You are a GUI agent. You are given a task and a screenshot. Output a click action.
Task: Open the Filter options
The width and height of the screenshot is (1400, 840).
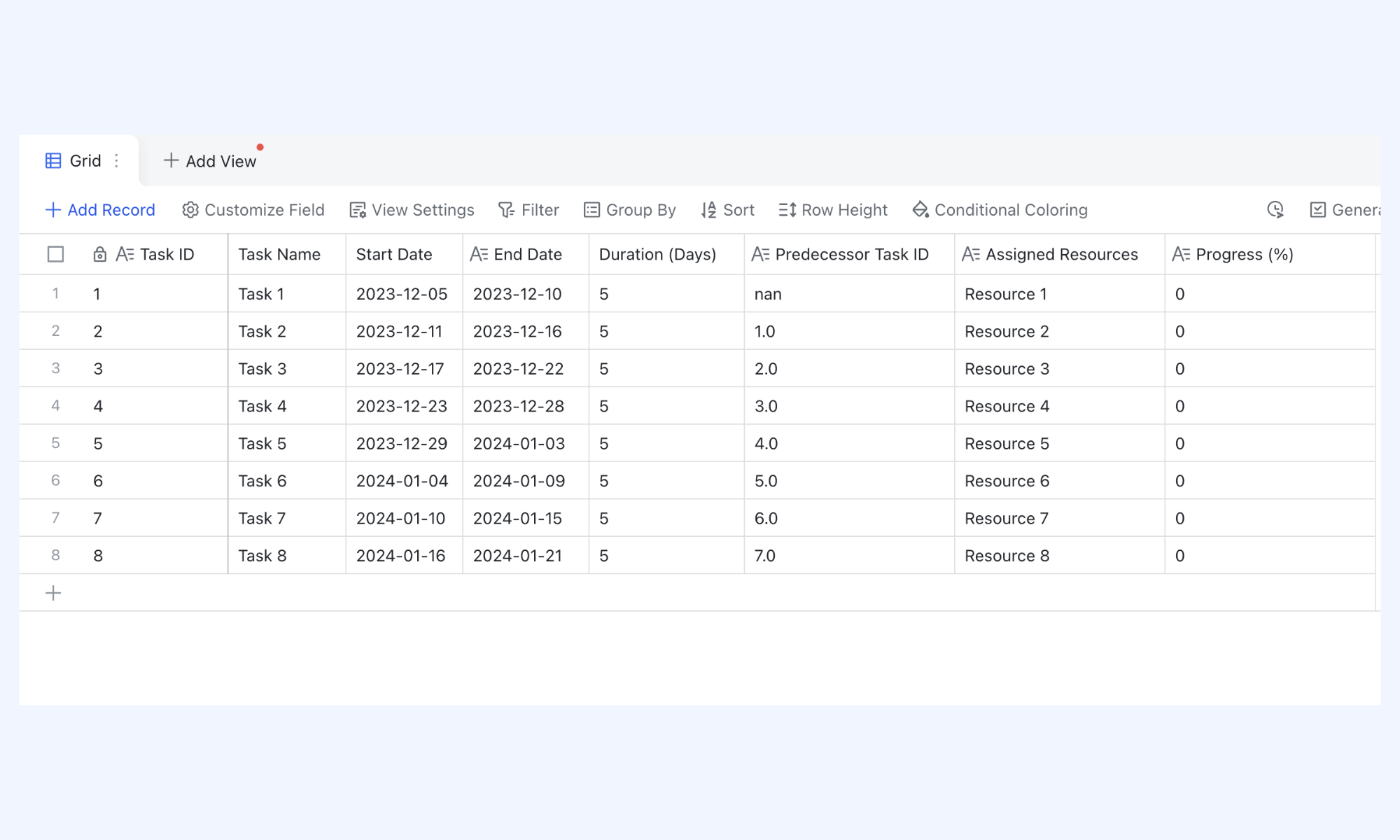(x=528, y=210)
